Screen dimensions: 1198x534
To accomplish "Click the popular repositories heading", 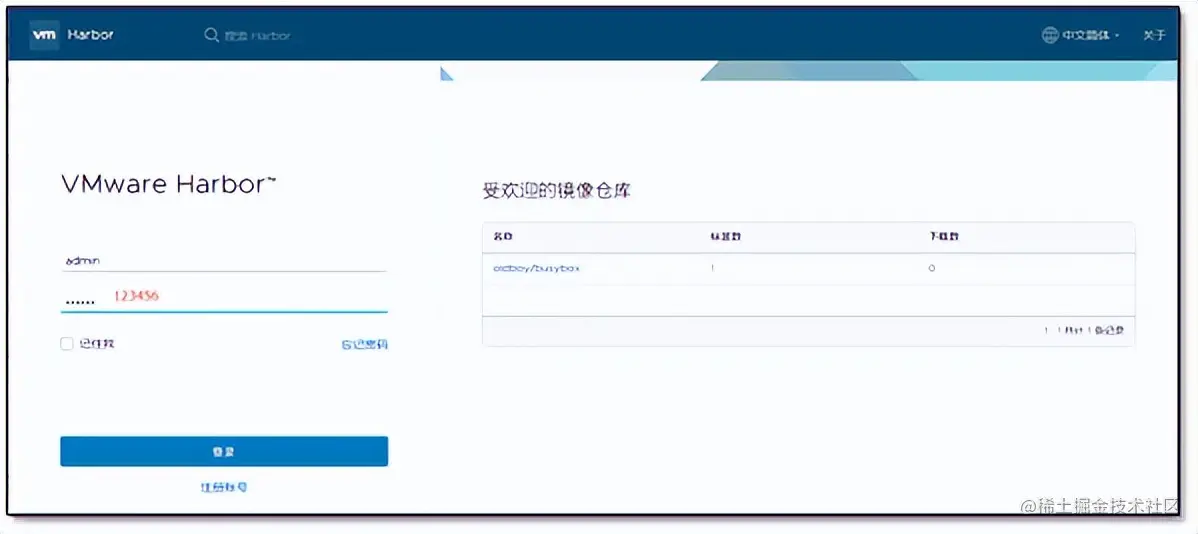I will [557, 190].
